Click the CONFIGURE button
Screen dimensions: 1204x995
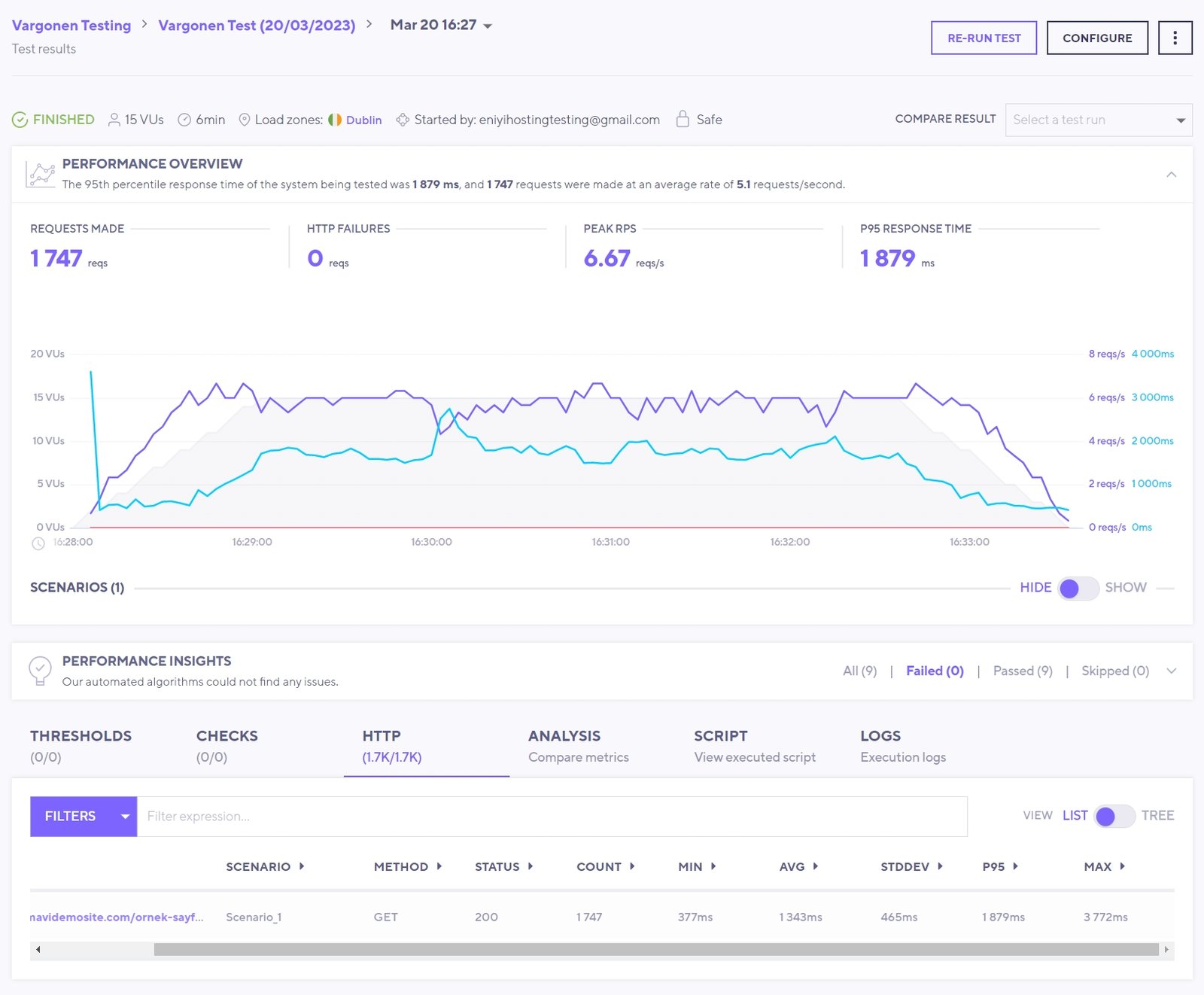point(1097,38)
